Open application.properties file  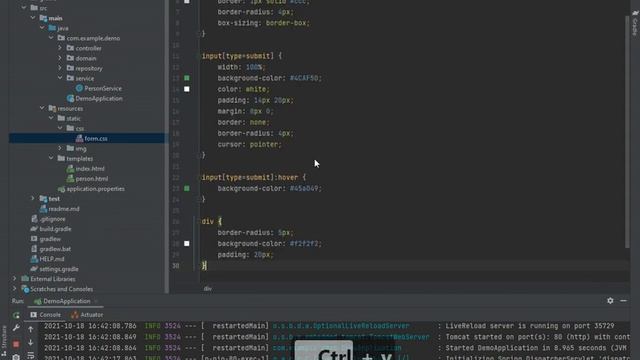pyautogui.click(x=96, y=189)
